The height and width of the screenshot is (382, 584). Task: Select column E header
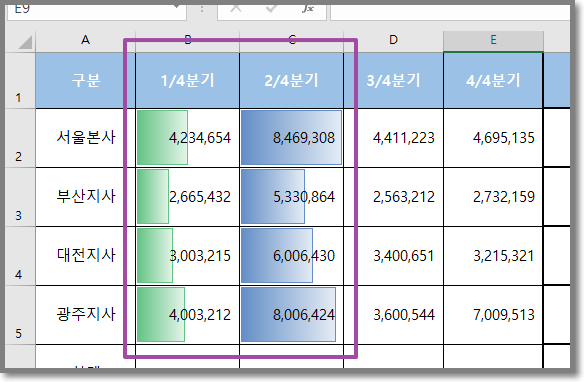(493, 41)
